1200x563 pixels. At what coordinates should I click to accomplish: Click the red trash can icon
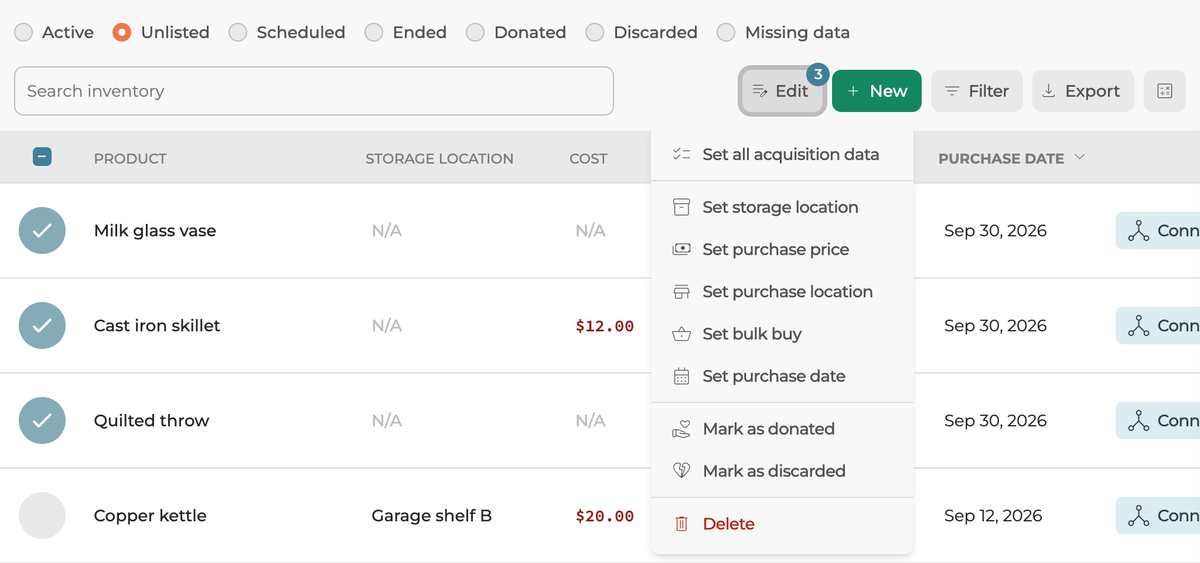tap(682, 524)
